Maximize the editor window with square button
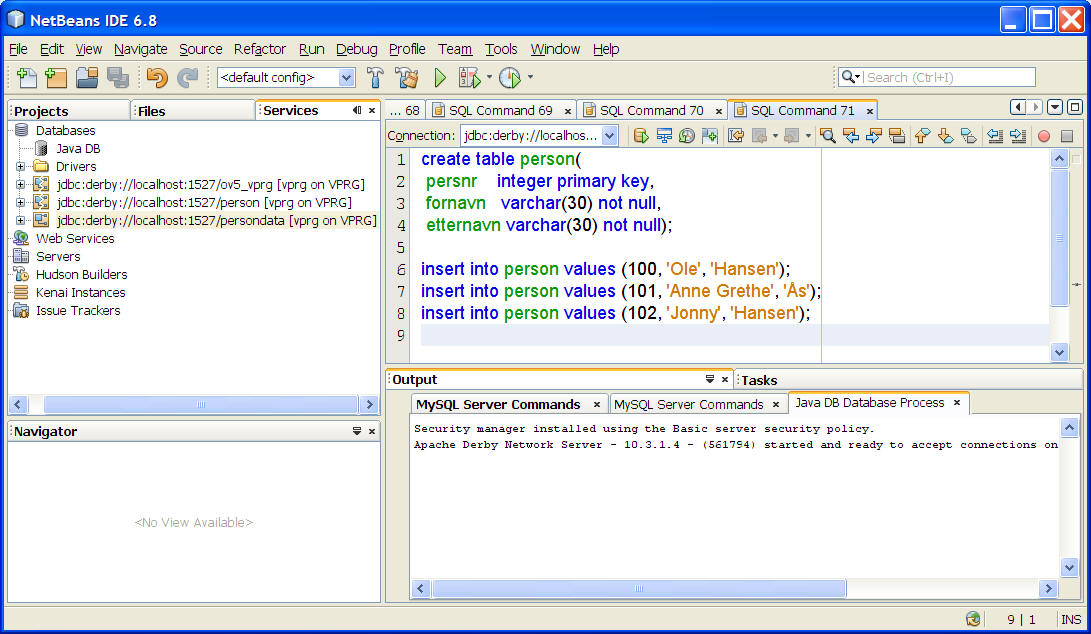Screen dimensions: 1091x634 1075,107
